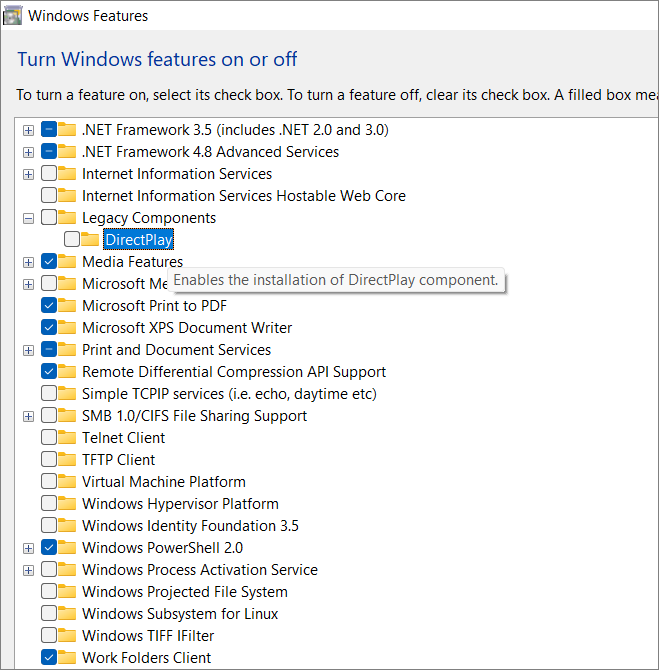The image size is (659, 670).
Task: Disable Windows PowerShell 2.0 checkbox
Action: (x=49, y=547)
